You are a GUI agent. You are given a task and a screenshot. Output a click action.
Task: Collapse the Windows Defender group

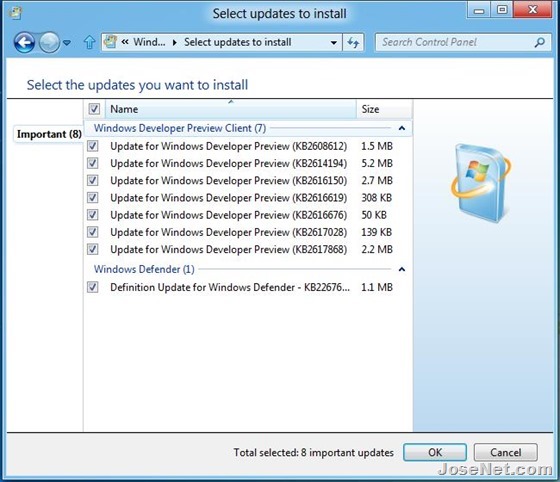point(402,269)
